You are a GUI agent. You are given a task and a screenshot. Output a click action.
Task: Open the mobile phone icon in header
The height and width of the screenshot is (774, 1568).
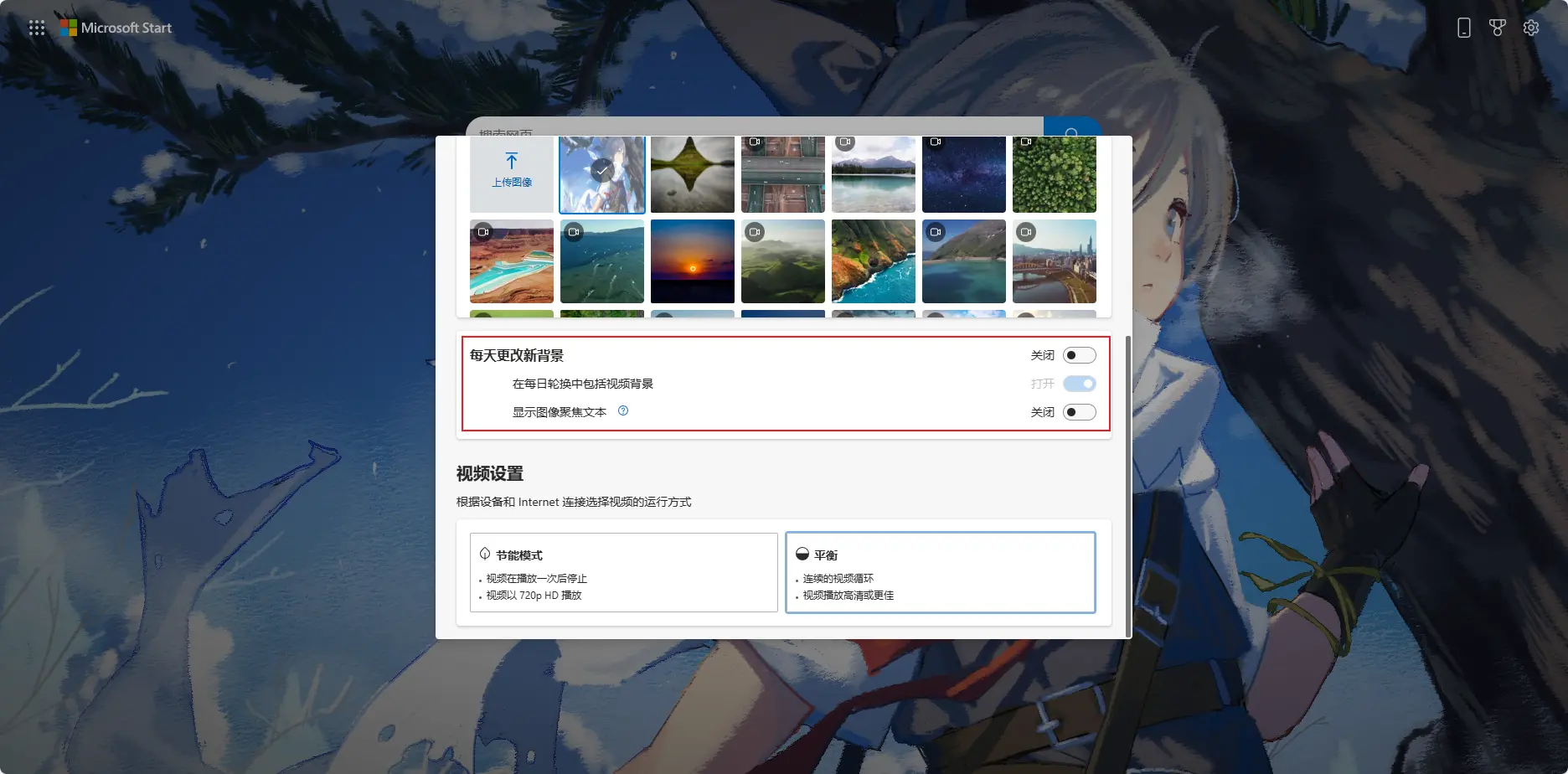[x=1463, y=28]
